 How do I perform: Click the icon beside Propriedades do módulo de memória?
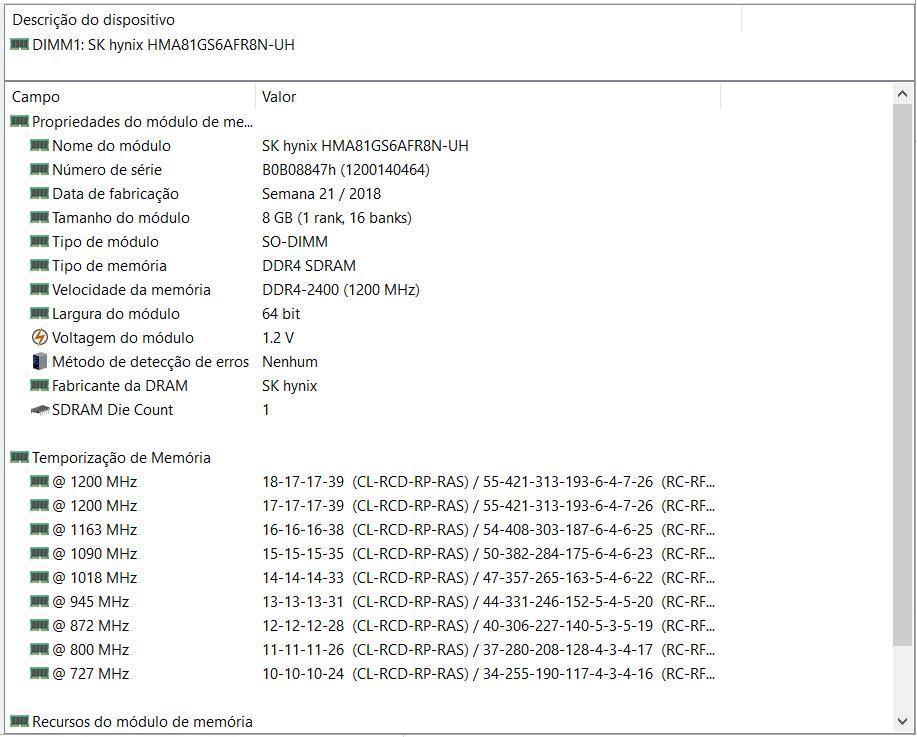pyautogui.click(x=19, y=122)
